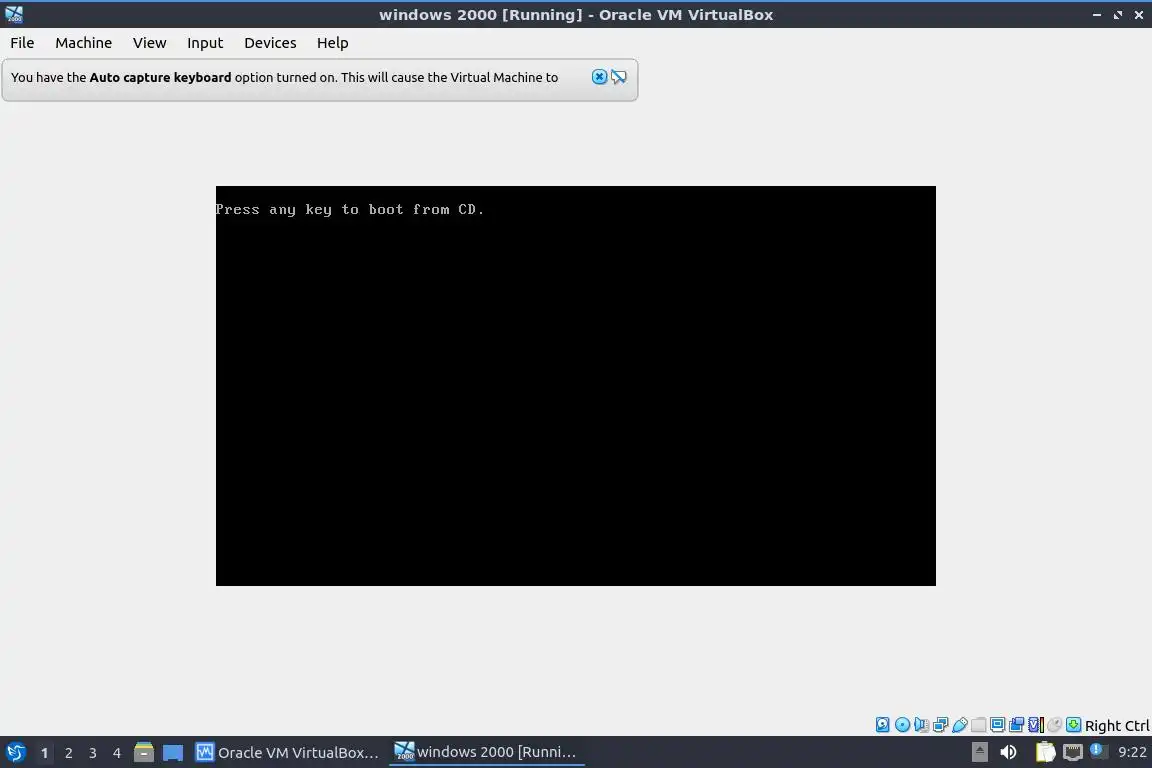Open the volume control tray icon
Image resolution: width=1152 pixels, height=768 pixels.
tap(1008, 752)
